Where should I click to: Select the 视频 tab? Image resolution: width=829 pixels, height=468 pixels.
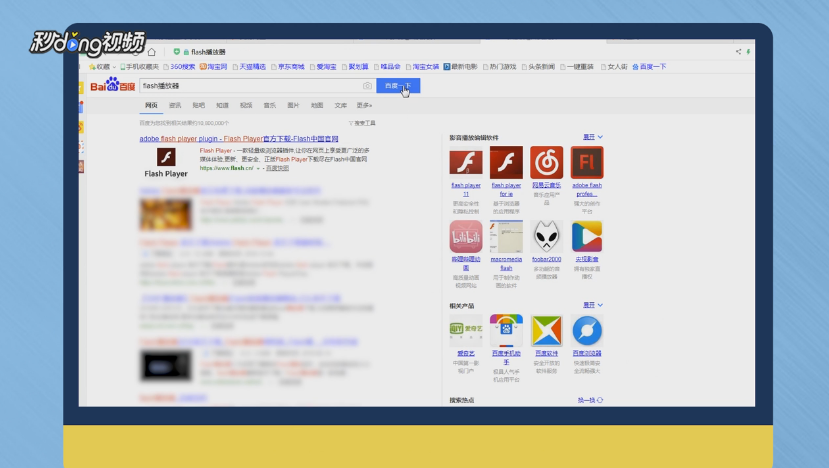tap(246, 105)
